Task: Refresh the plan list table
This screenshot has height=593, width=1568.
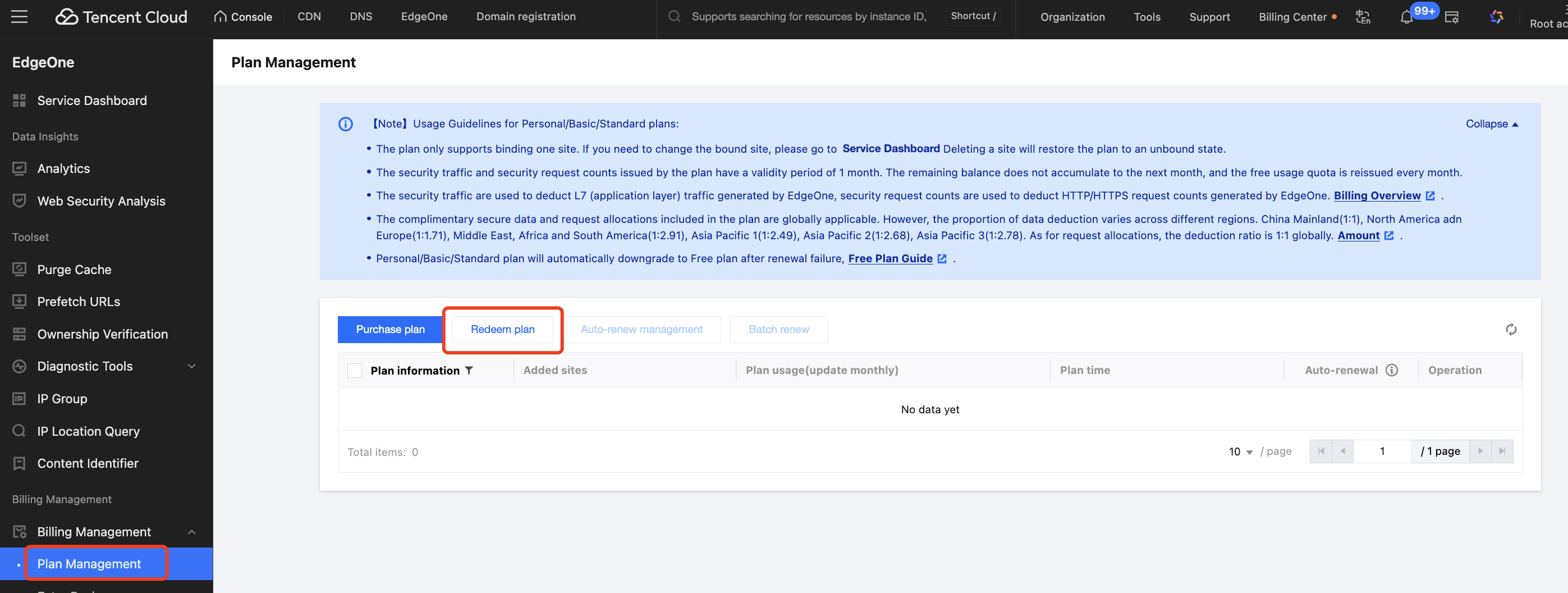Action: (x=1511, y=330)
